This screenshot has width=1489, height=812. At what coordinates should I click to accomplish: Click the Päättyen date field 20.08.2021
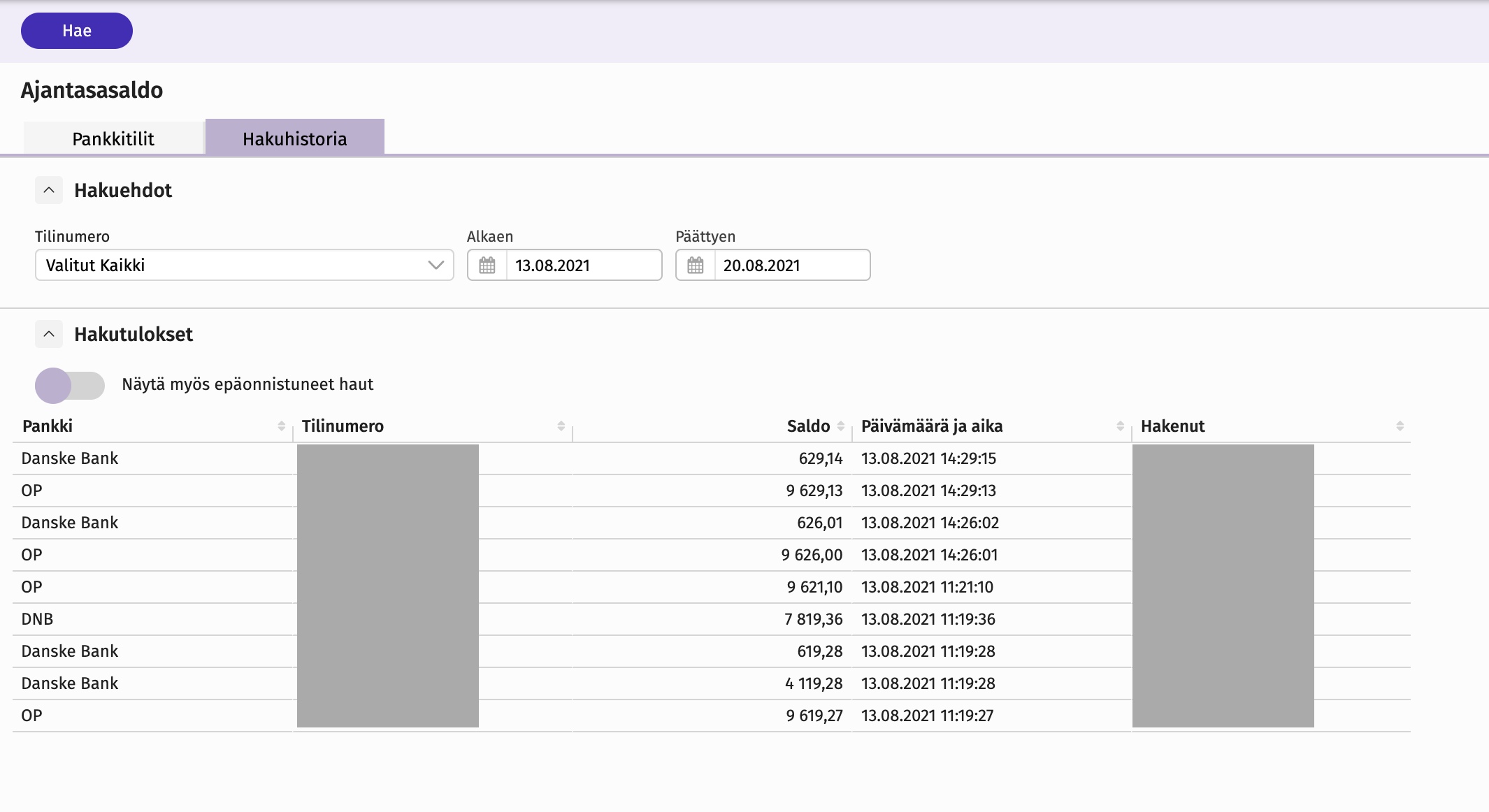(792, 266)
